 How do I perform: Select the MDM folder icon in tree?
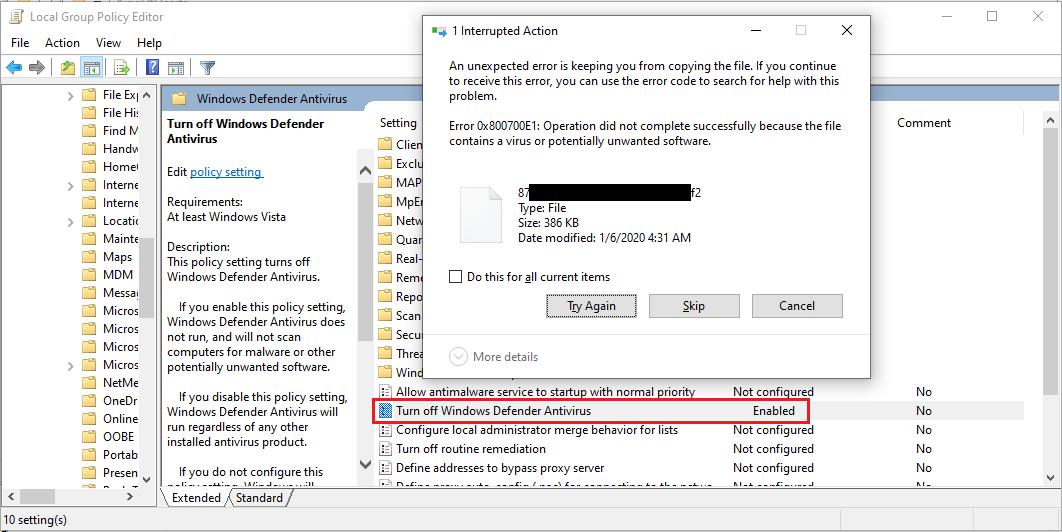(89, 274)
